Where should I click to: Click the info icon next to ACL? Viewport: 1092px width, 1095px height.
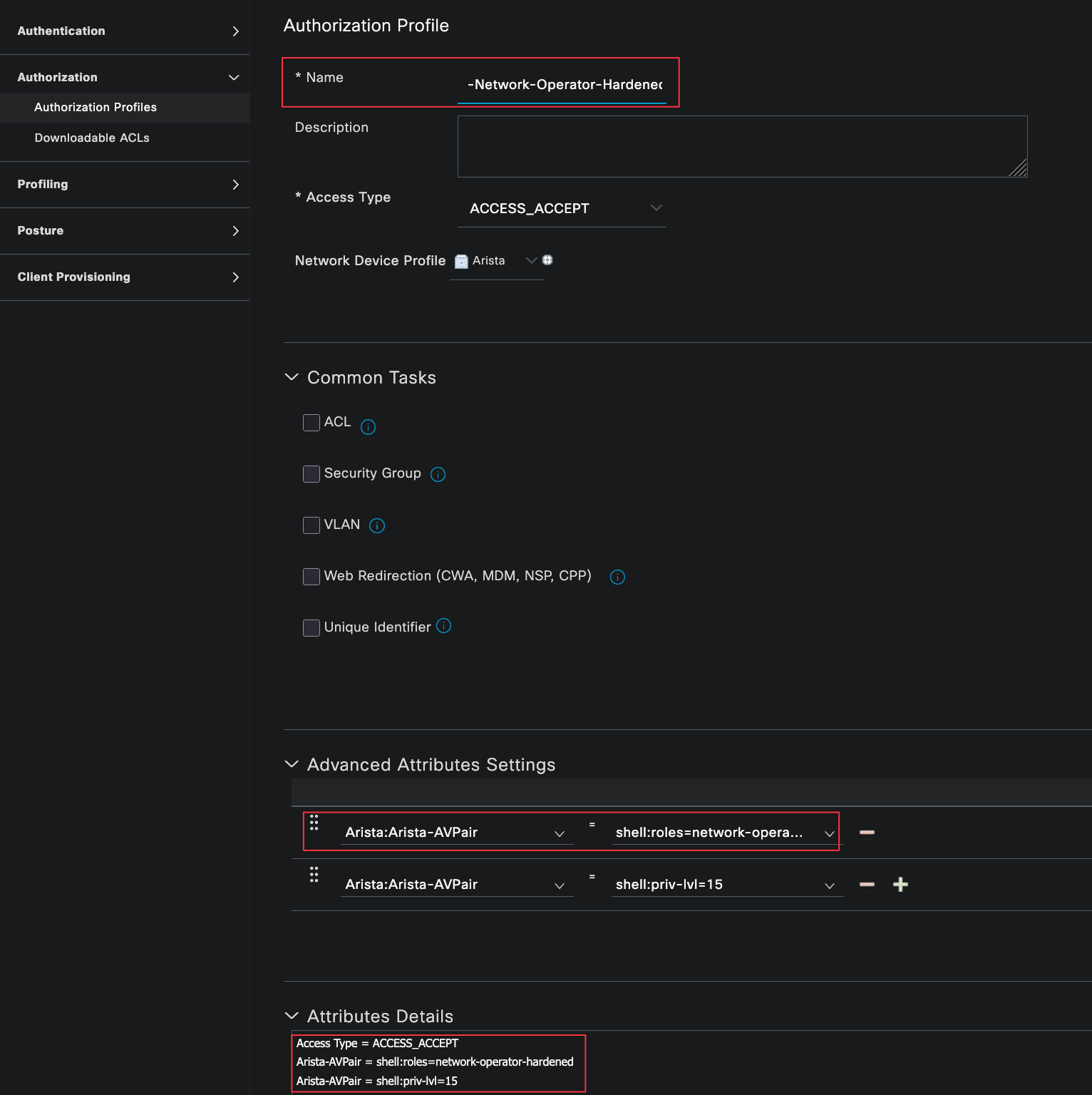pos(368,427)
